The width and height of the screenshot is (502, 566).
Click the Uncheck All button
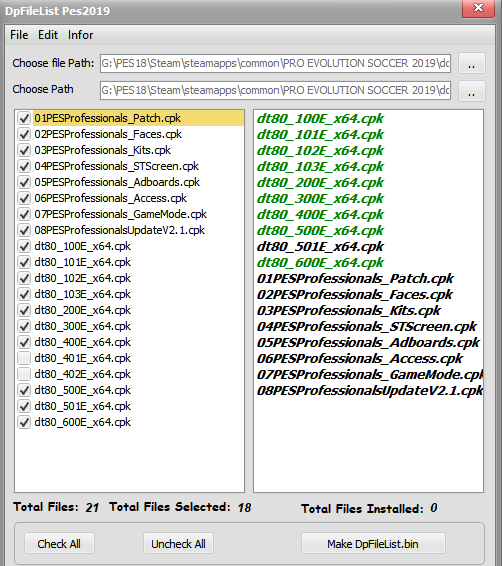178,543
